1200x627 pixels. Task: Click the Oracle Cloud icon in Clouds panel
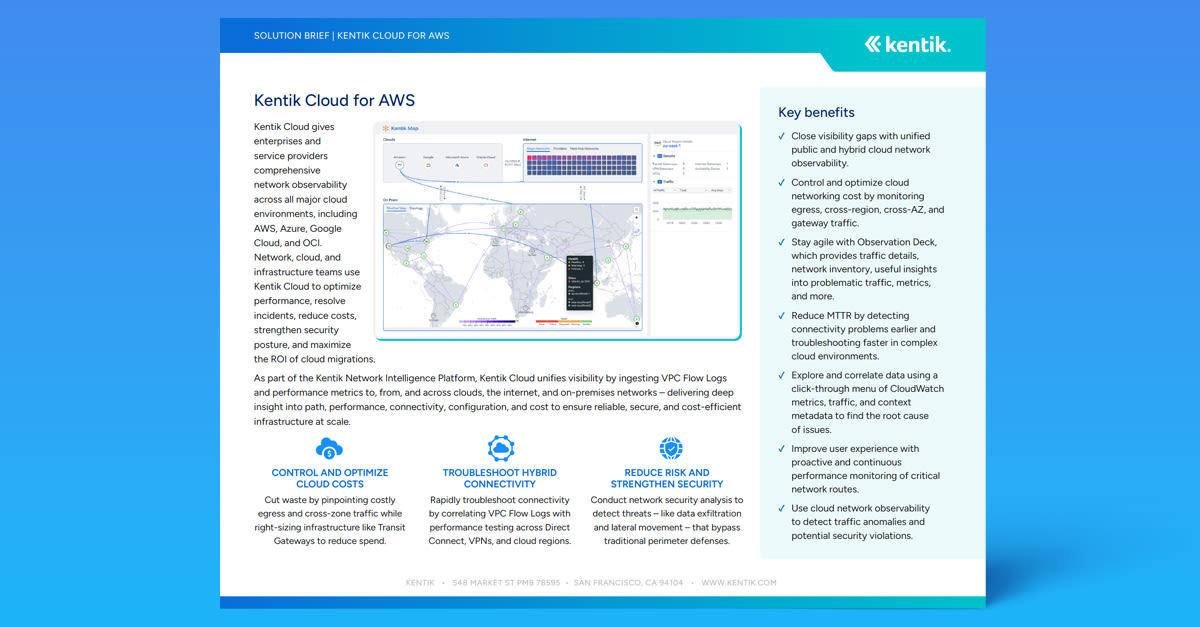click(485, 163)
